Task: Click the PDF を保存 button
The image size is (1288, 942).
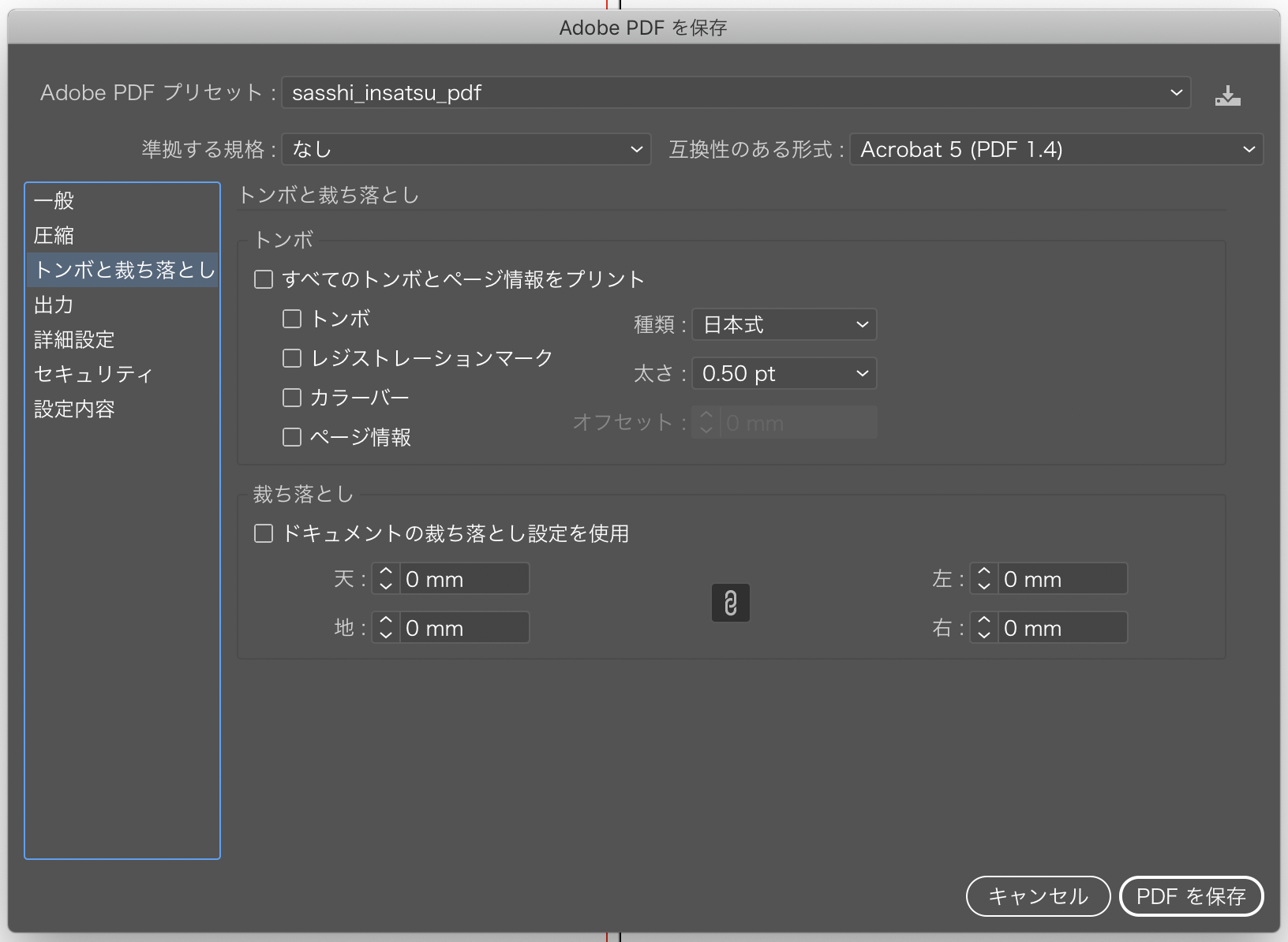Action: (1191, 896)
